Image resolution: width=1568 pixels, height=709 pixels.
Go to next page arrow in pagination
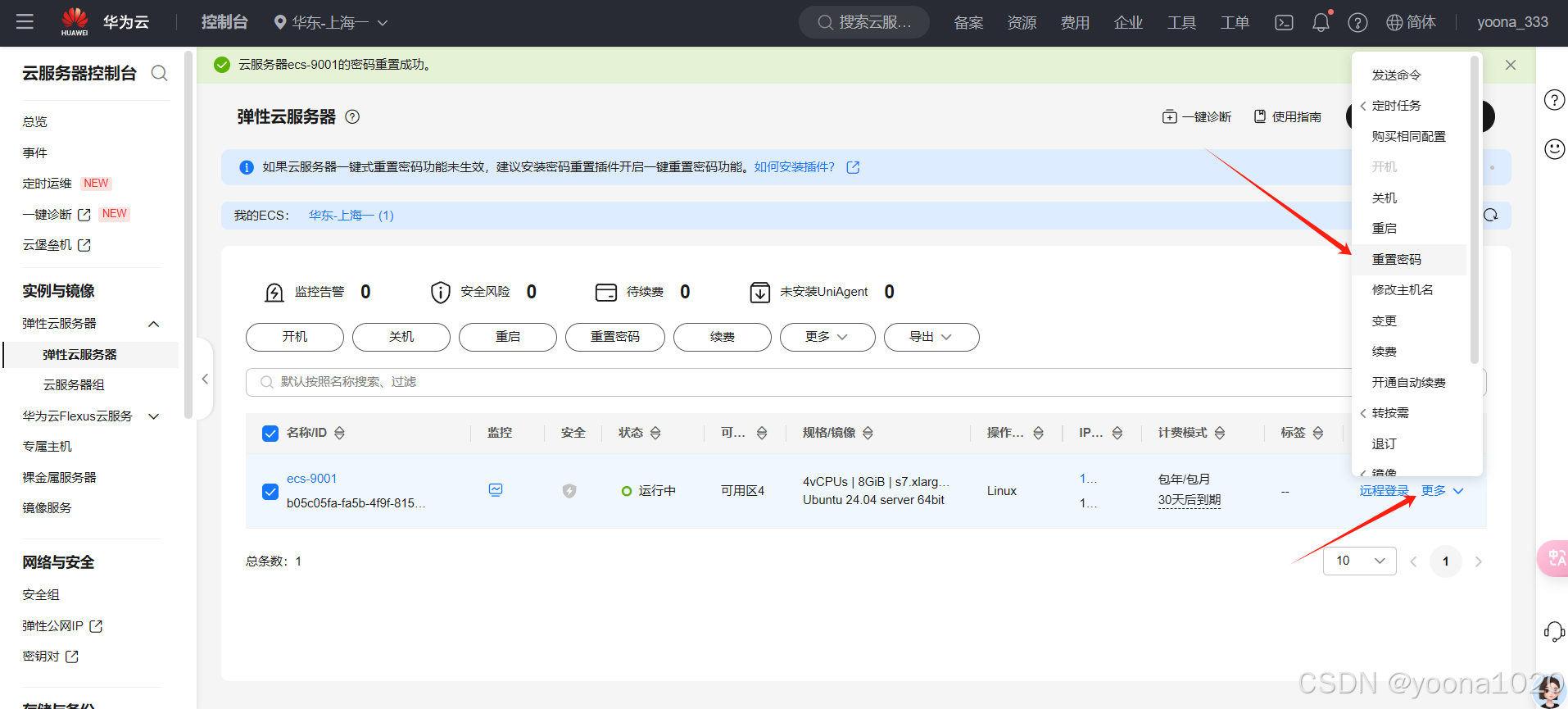pyautogui.click(x=1479, y=561)
